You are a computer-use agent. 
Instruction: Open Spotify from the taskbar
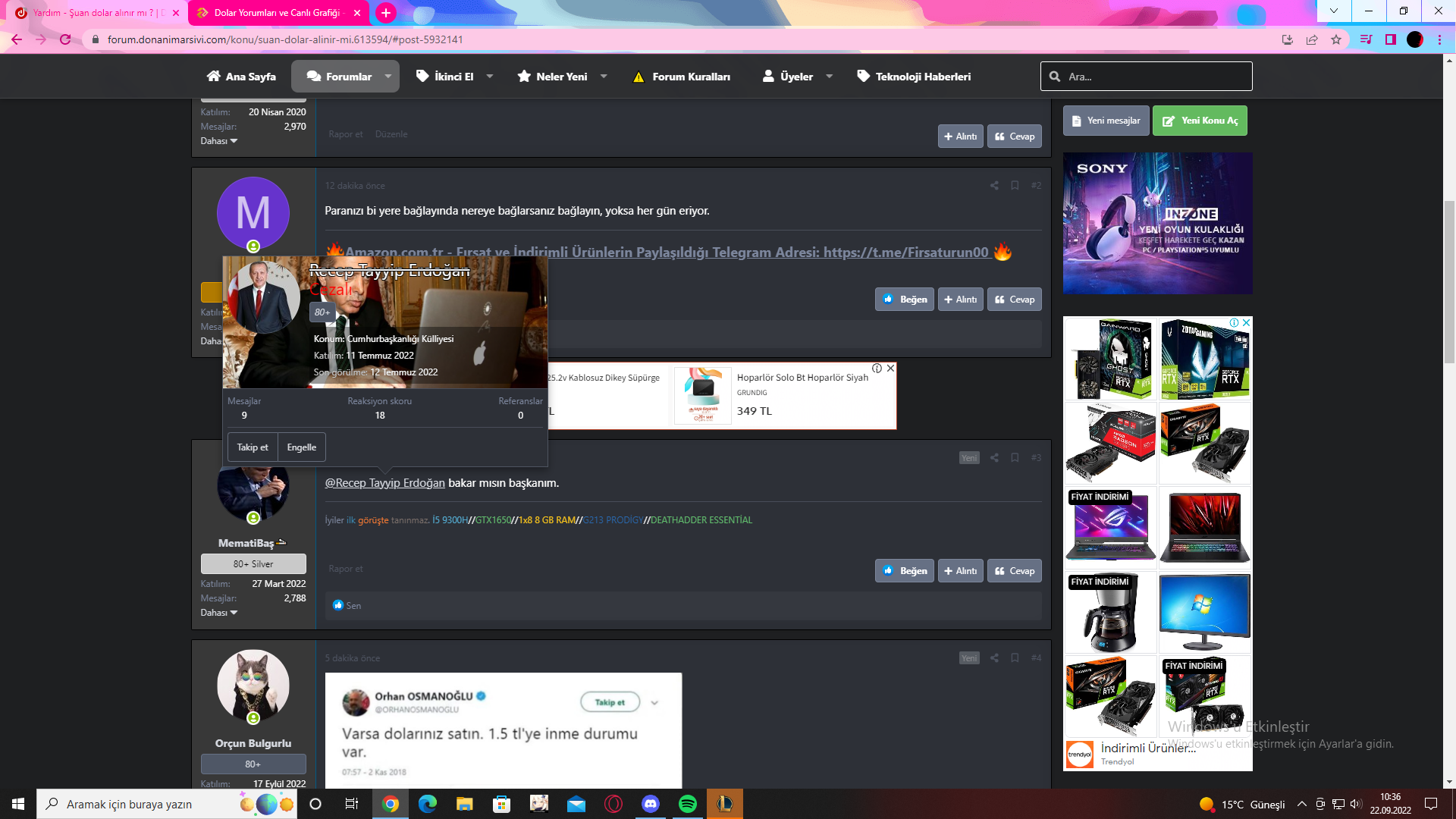[688, 804]
